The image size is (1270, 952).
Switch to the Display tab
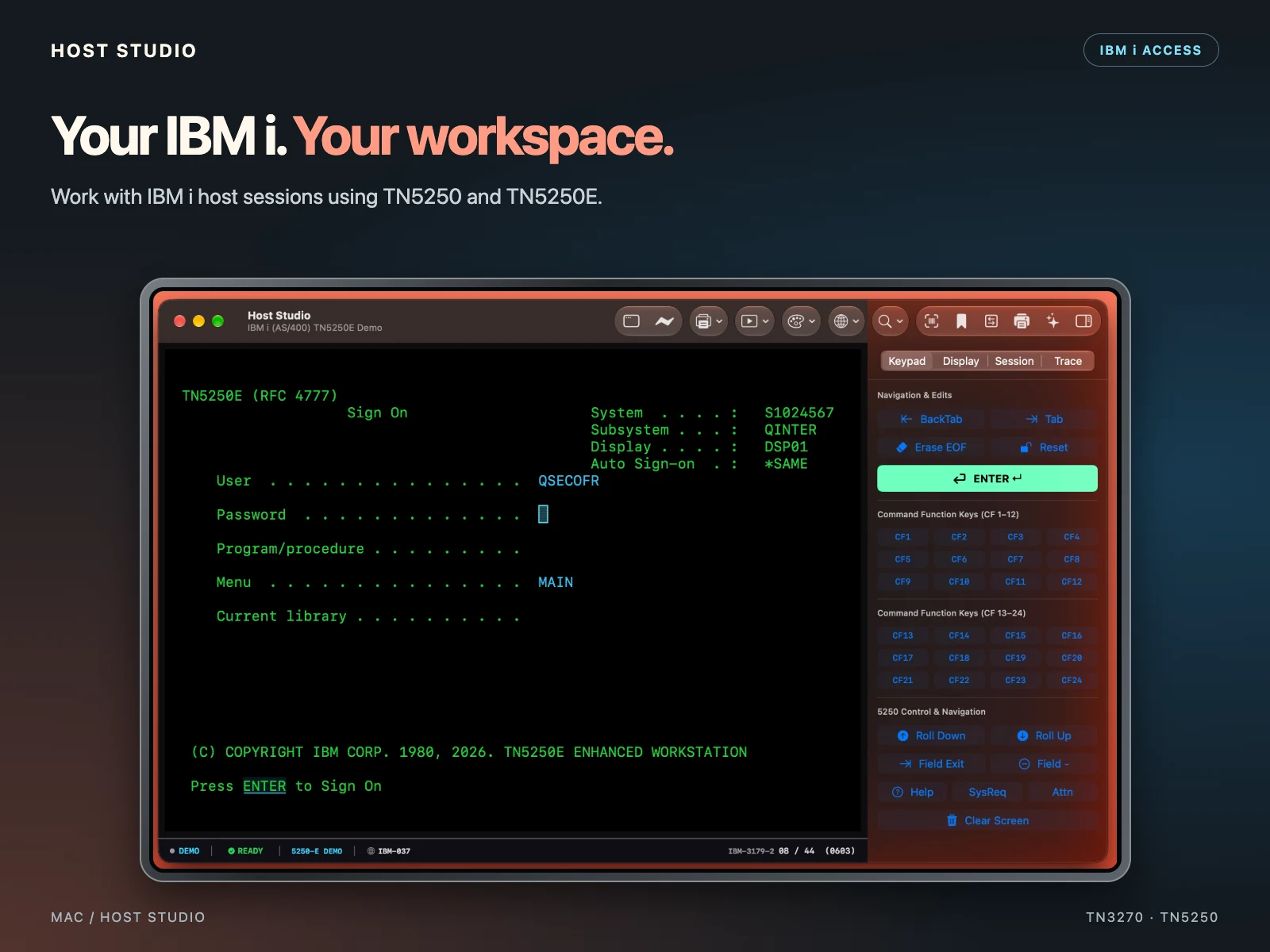[x=960, y=361]
